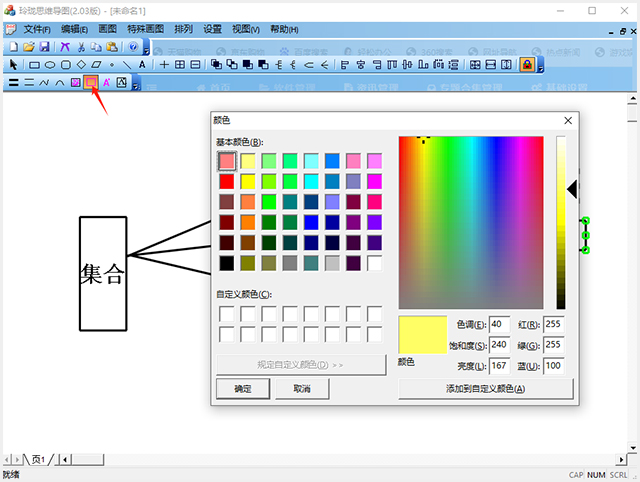Click the open folder icon
The height and width of the screenshot is (482, 640).
click(29, 47)
